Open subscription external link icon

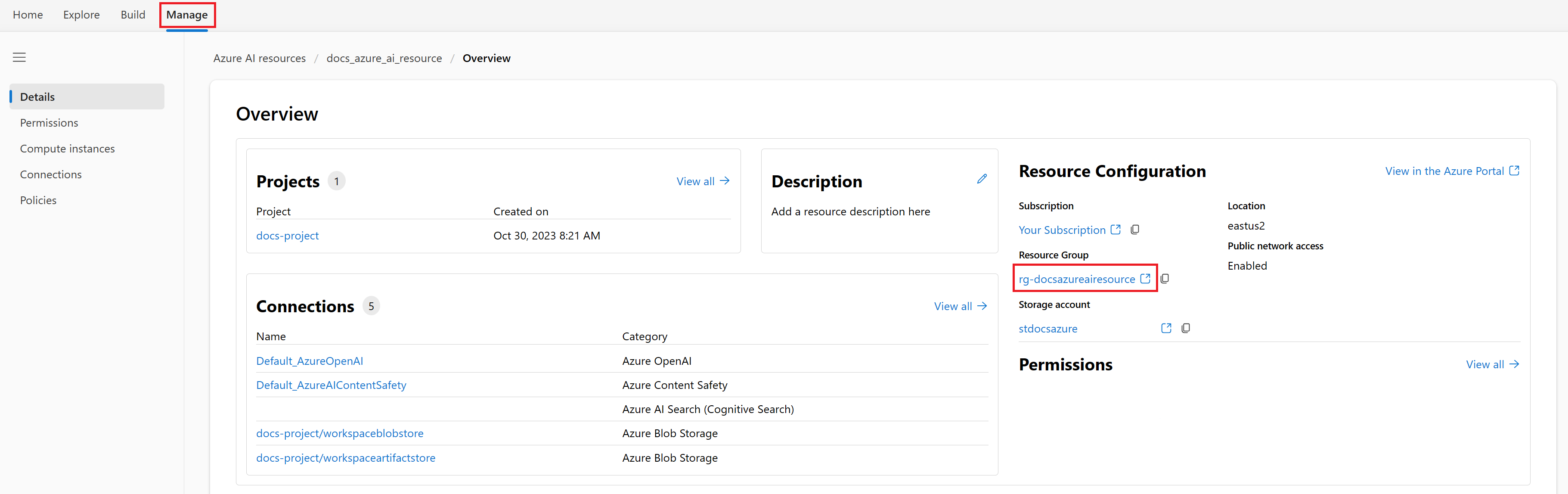tap(1115, 230)
